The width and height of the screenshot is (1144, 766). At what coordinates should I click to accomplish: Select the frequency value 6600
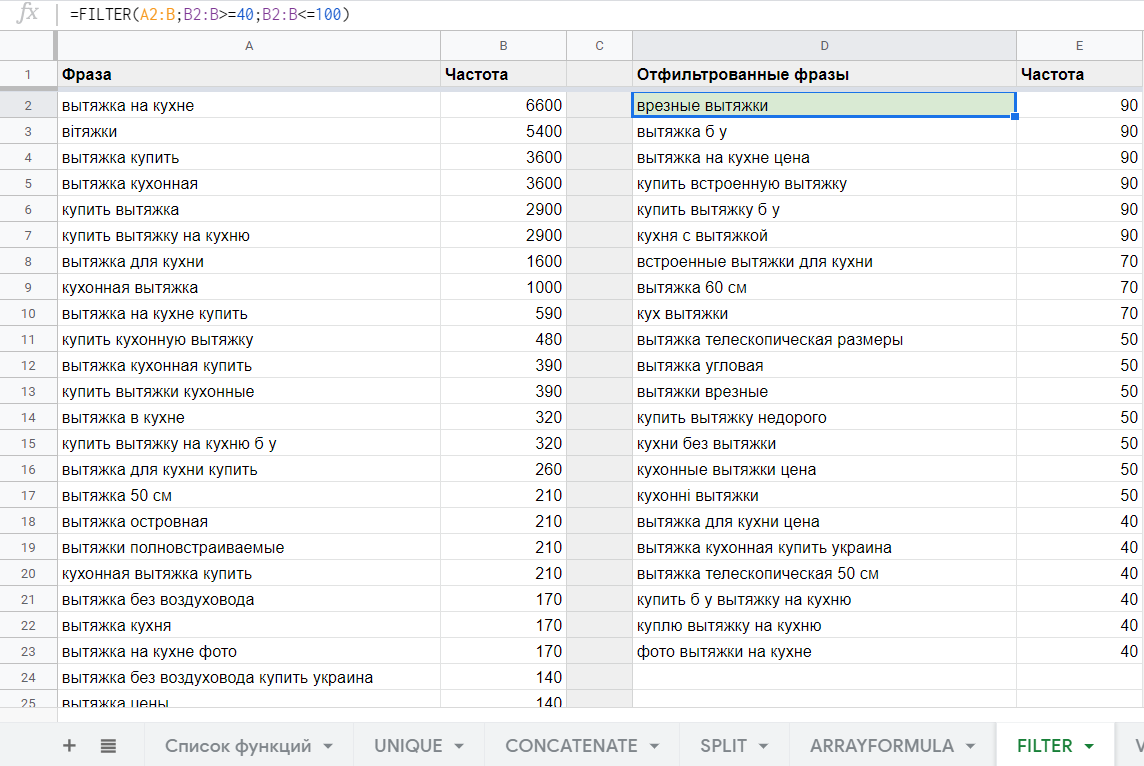(x=503, y=106)
